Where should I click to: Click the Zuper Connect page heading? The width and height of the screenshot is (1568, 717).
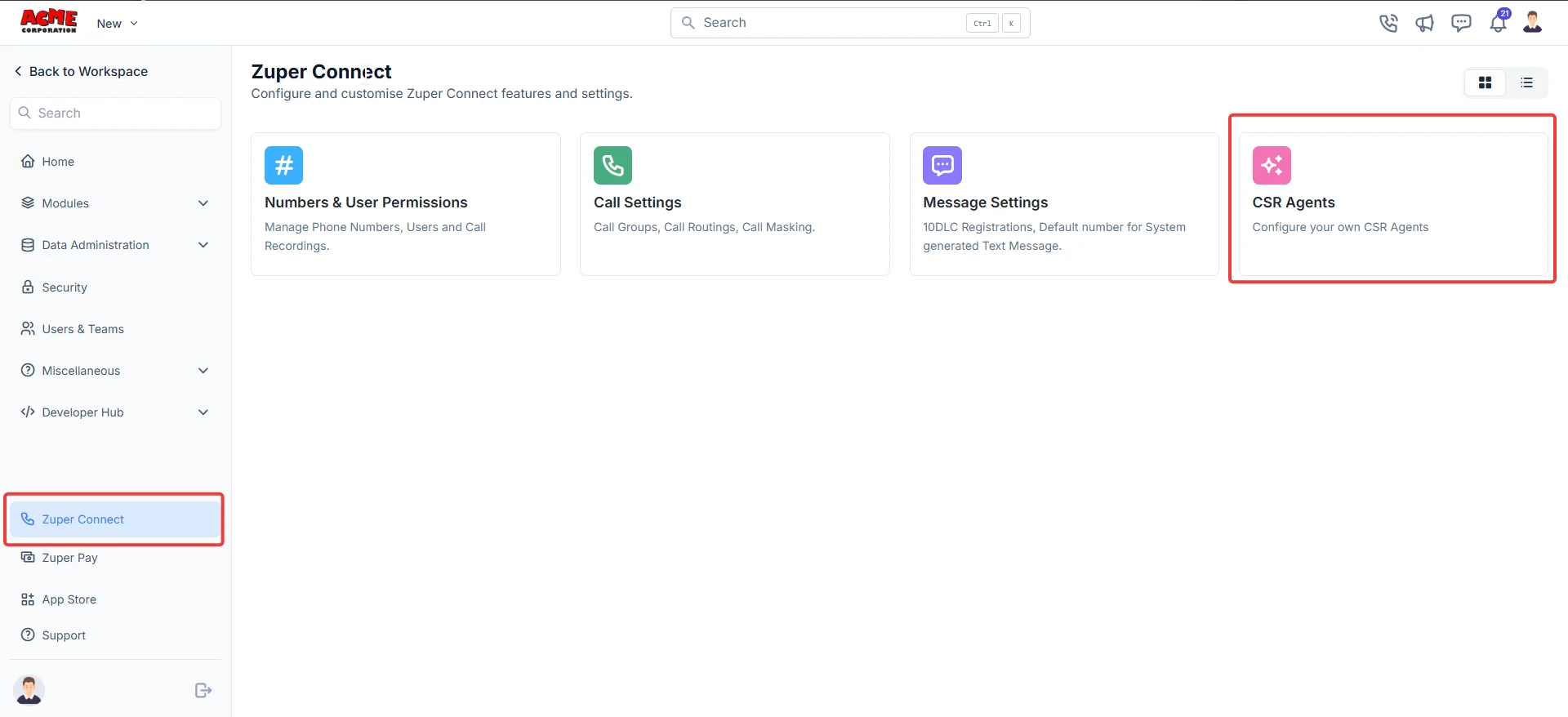pyautogui.click(x=321, y=72)
